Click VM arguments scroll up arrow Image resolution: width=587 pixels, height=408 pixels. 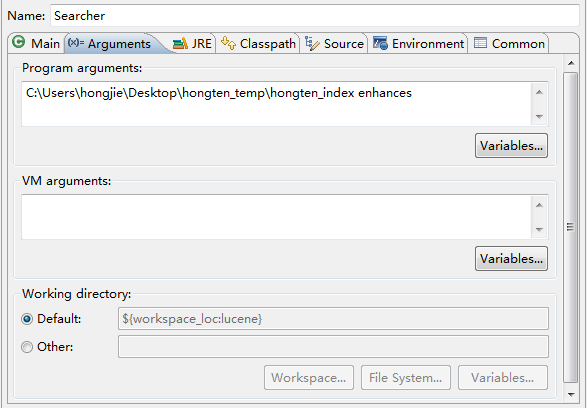click(539, 205)
